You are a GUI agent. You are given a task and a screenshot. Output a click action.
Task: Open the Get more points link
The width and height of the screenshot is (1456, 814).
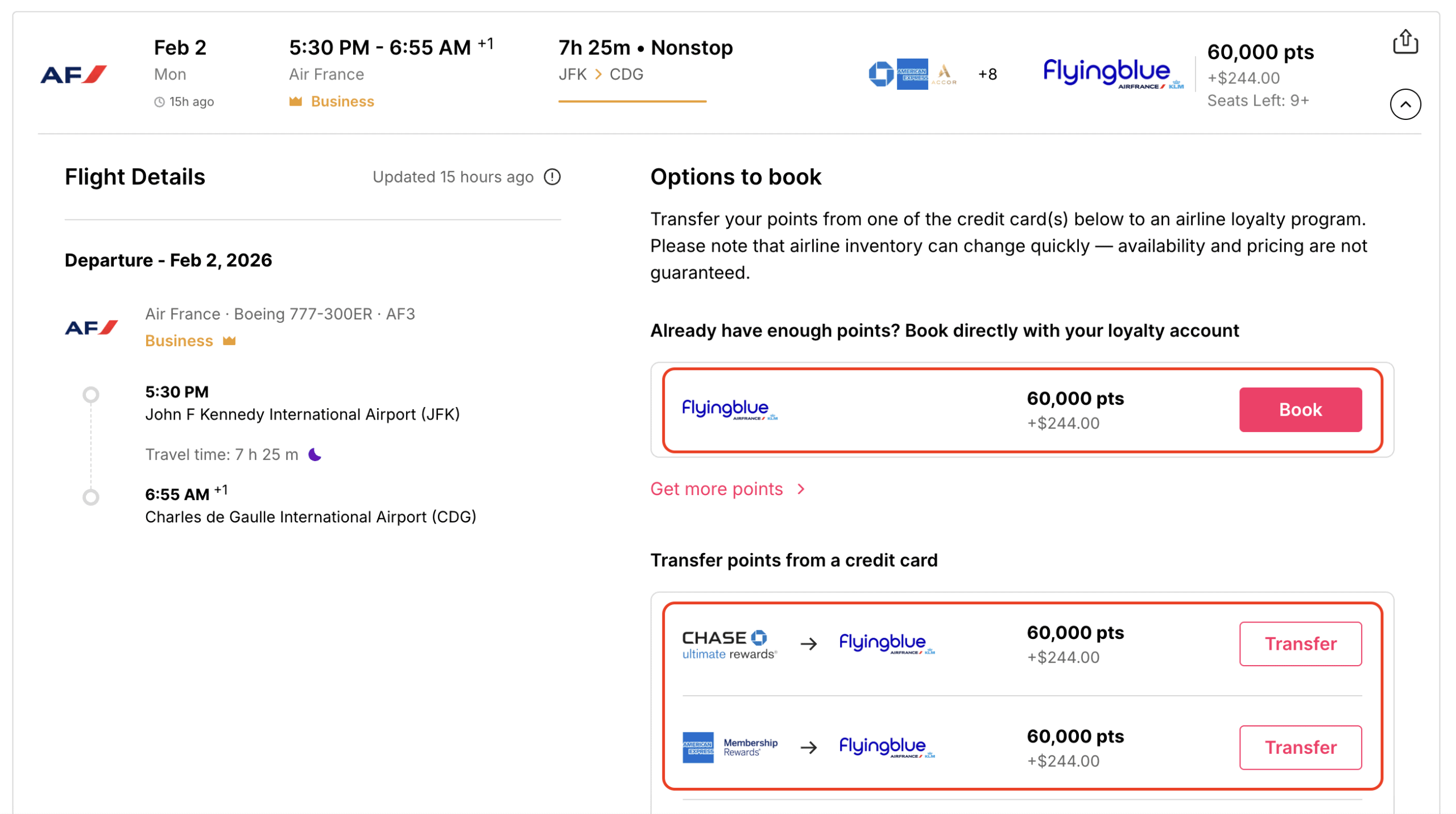tap(717, 489)
